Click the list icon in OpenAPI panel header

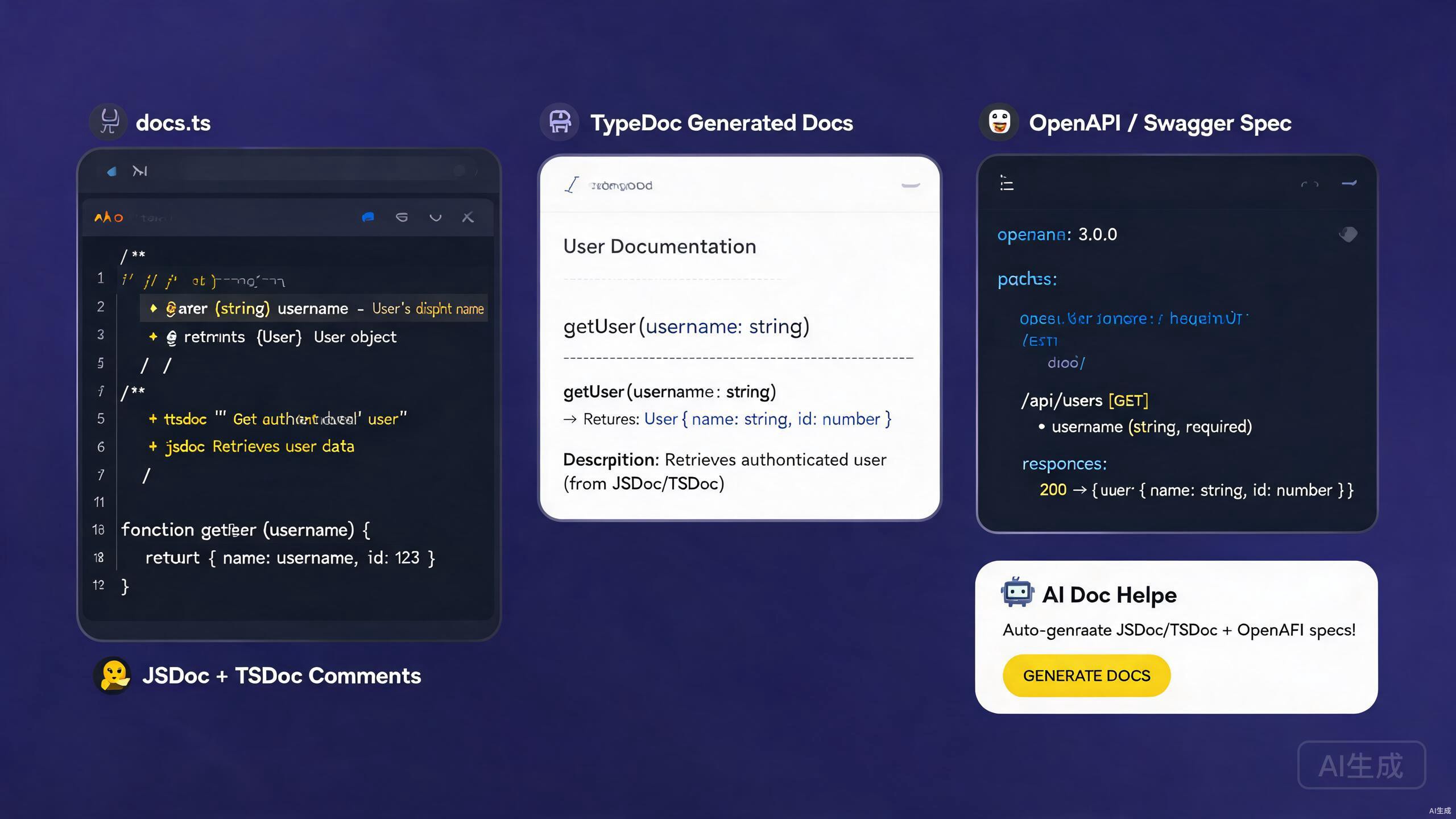point(1007,183)
